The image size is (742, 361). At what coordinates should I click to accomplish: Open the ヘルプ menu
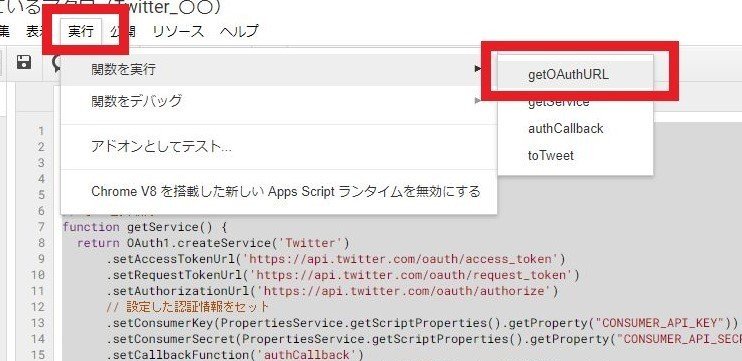click(239, 31)
